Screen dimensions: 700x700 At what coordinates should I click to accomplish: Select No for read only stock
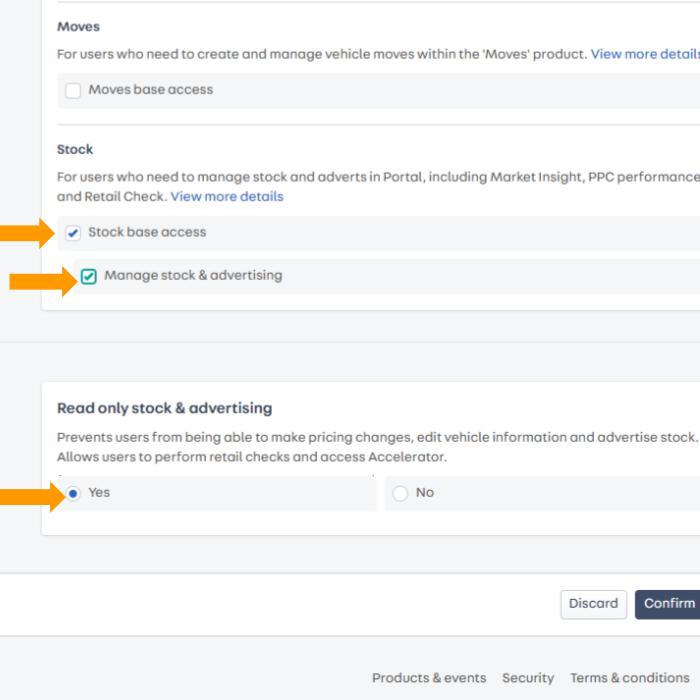[x=400, y=493]
